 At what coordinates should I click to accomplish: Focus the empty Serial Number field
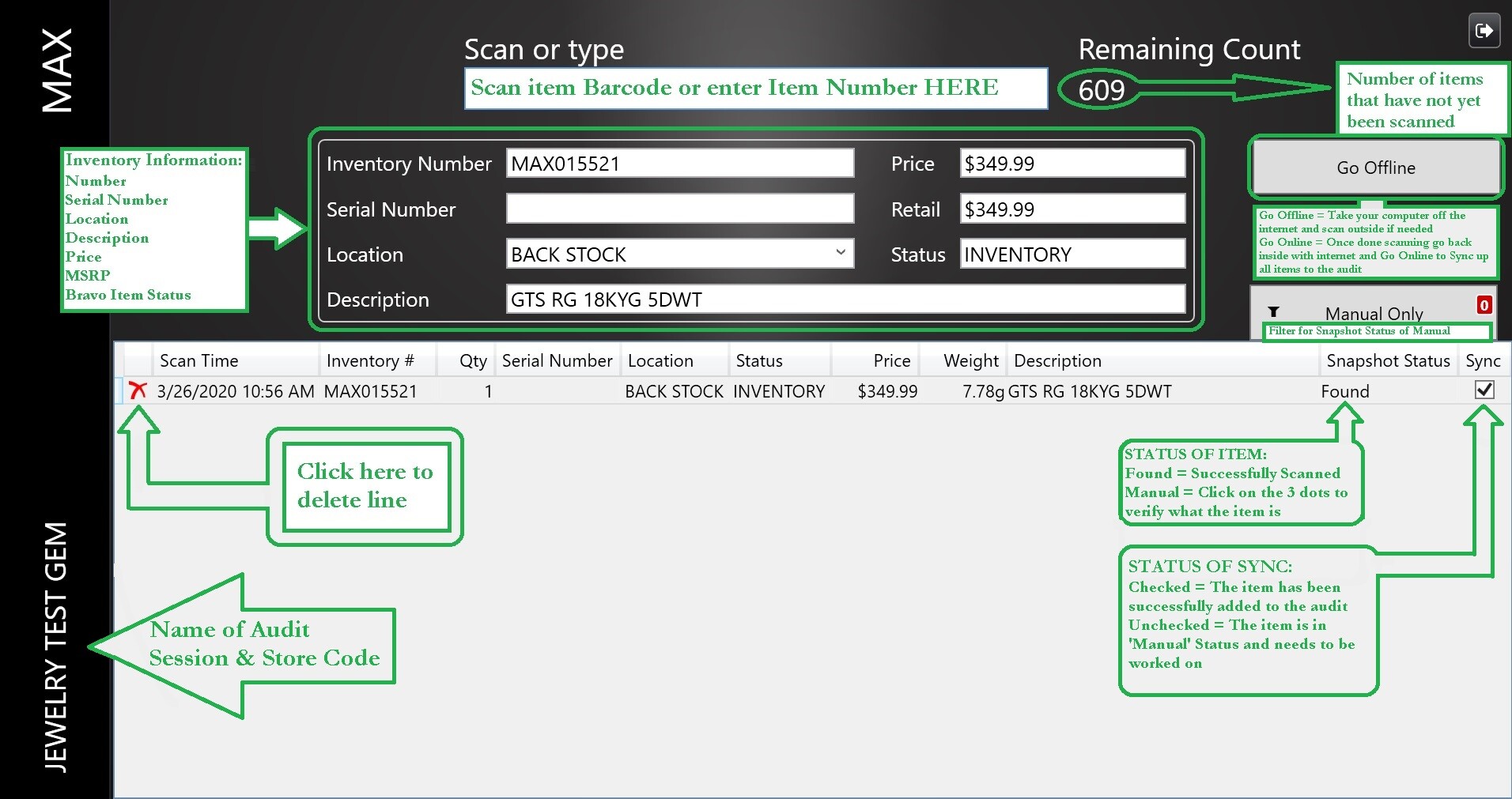tap(679, 209)
